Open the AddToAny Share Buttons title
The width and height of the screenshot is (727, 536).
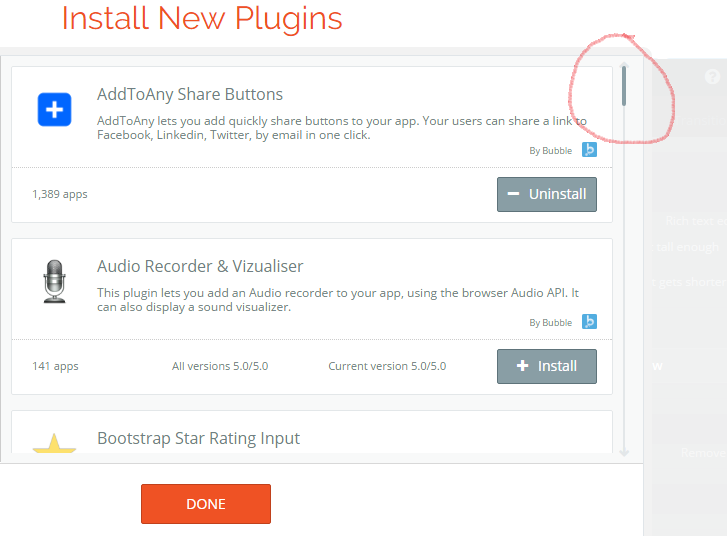coord(190,94)
